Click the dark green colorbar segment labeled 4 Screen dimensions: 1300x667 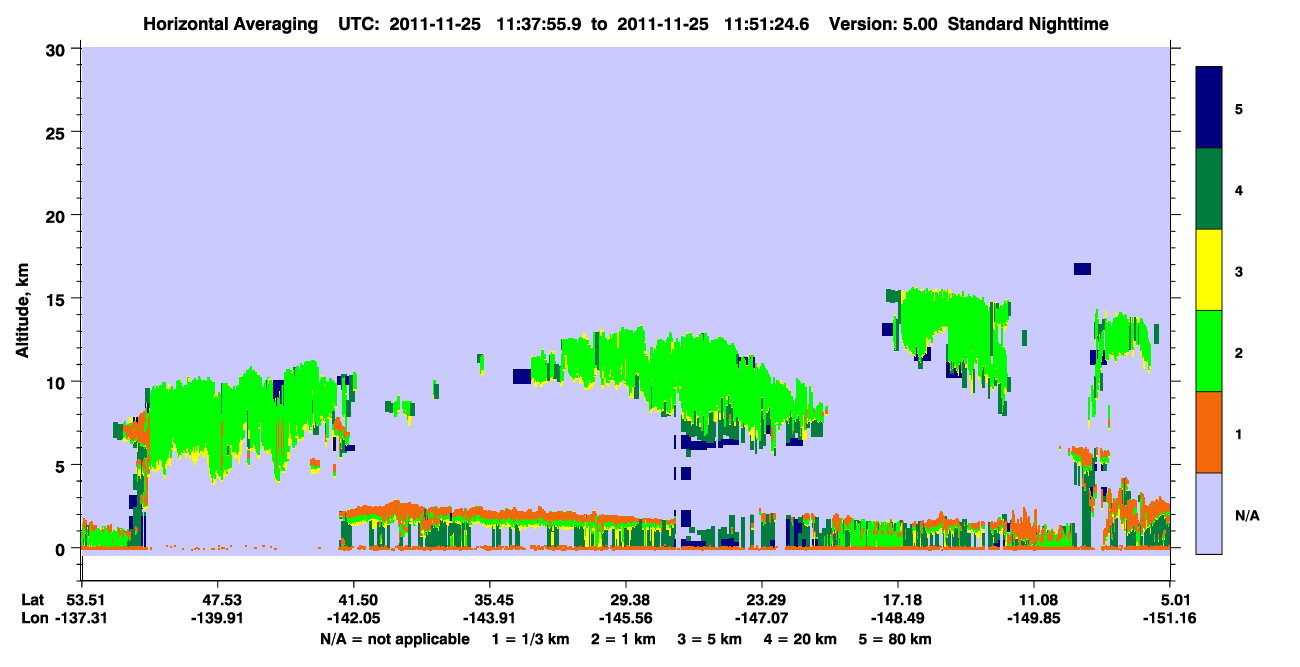[x=1209, y=189]
